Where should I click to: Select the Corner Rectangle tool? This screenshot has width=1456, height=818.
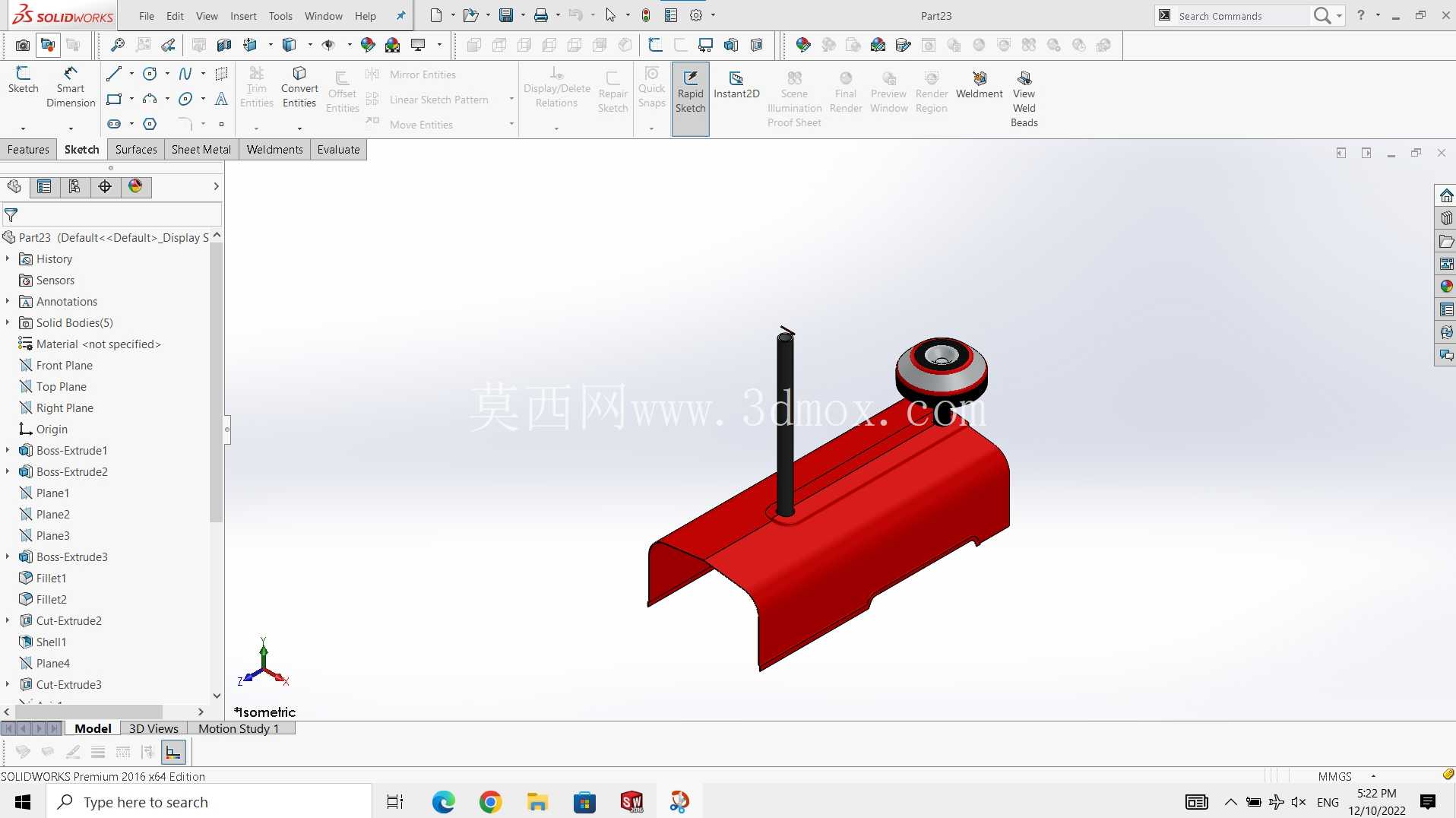pos(114,99)
